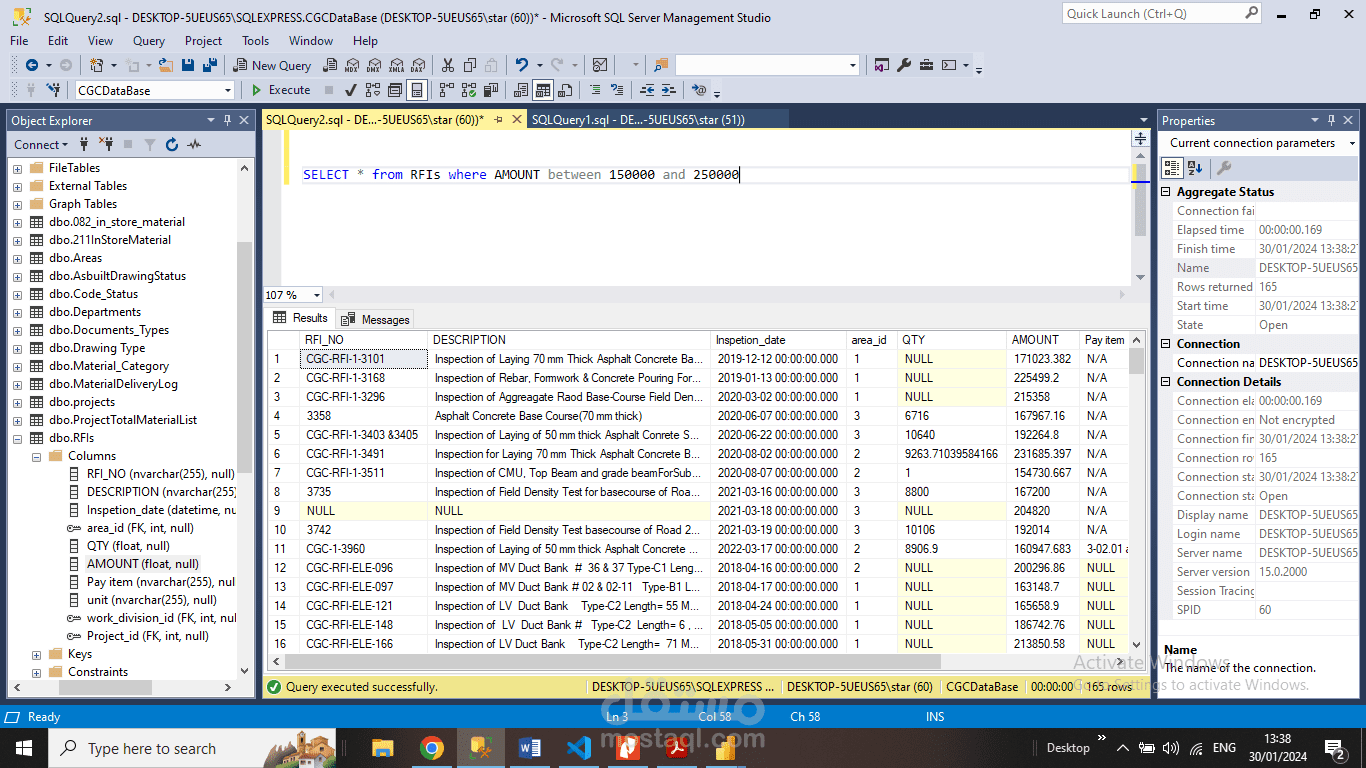
Task: Close the SQLQuery2.sql tab
Action: (x=517, y=120)
